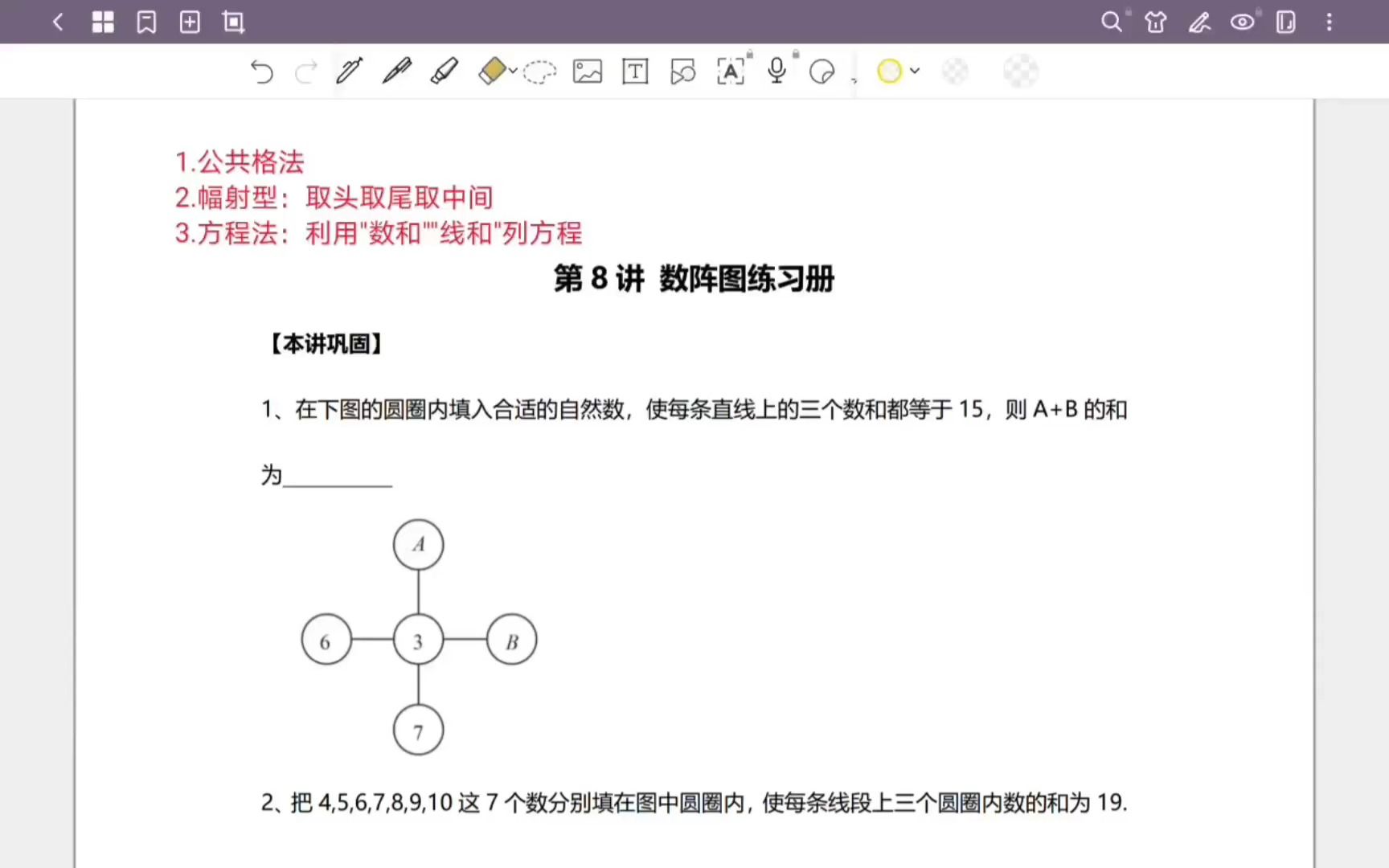Image resolution: width=1389 pixels, height=868 pixels.
Task: Toggle read-only mode with the eye icon
Action: point(1243,22)
